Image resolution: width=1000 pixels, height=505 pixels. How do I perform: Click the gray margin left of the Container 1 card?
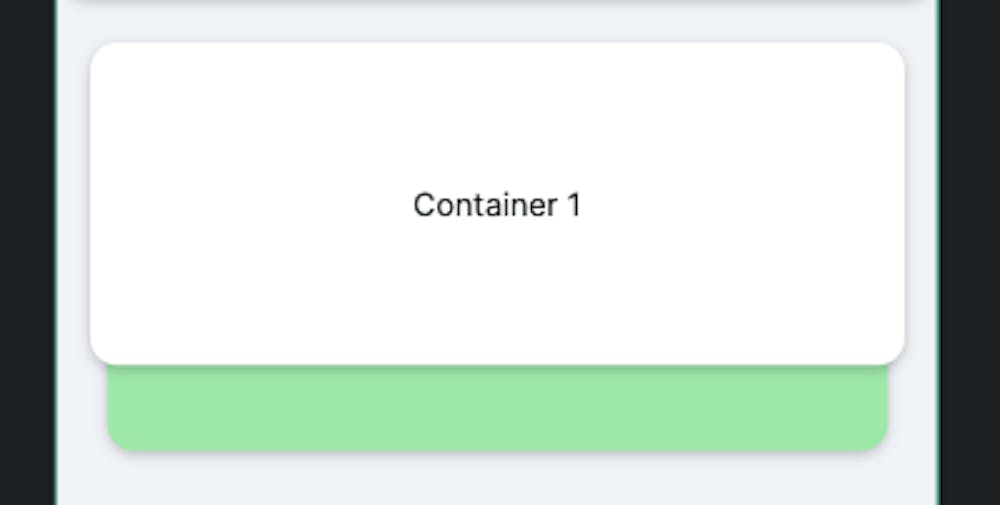coord(75,204)
